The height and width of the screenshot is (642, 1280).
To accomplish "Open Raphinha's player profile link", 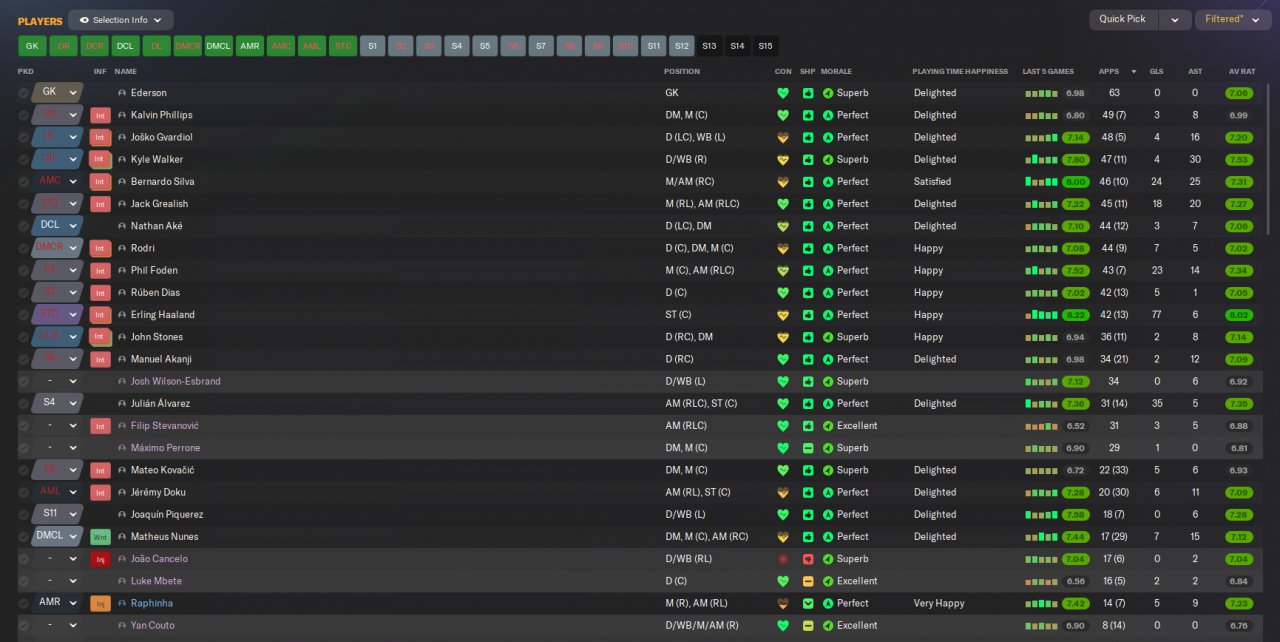I will (151, 603).
